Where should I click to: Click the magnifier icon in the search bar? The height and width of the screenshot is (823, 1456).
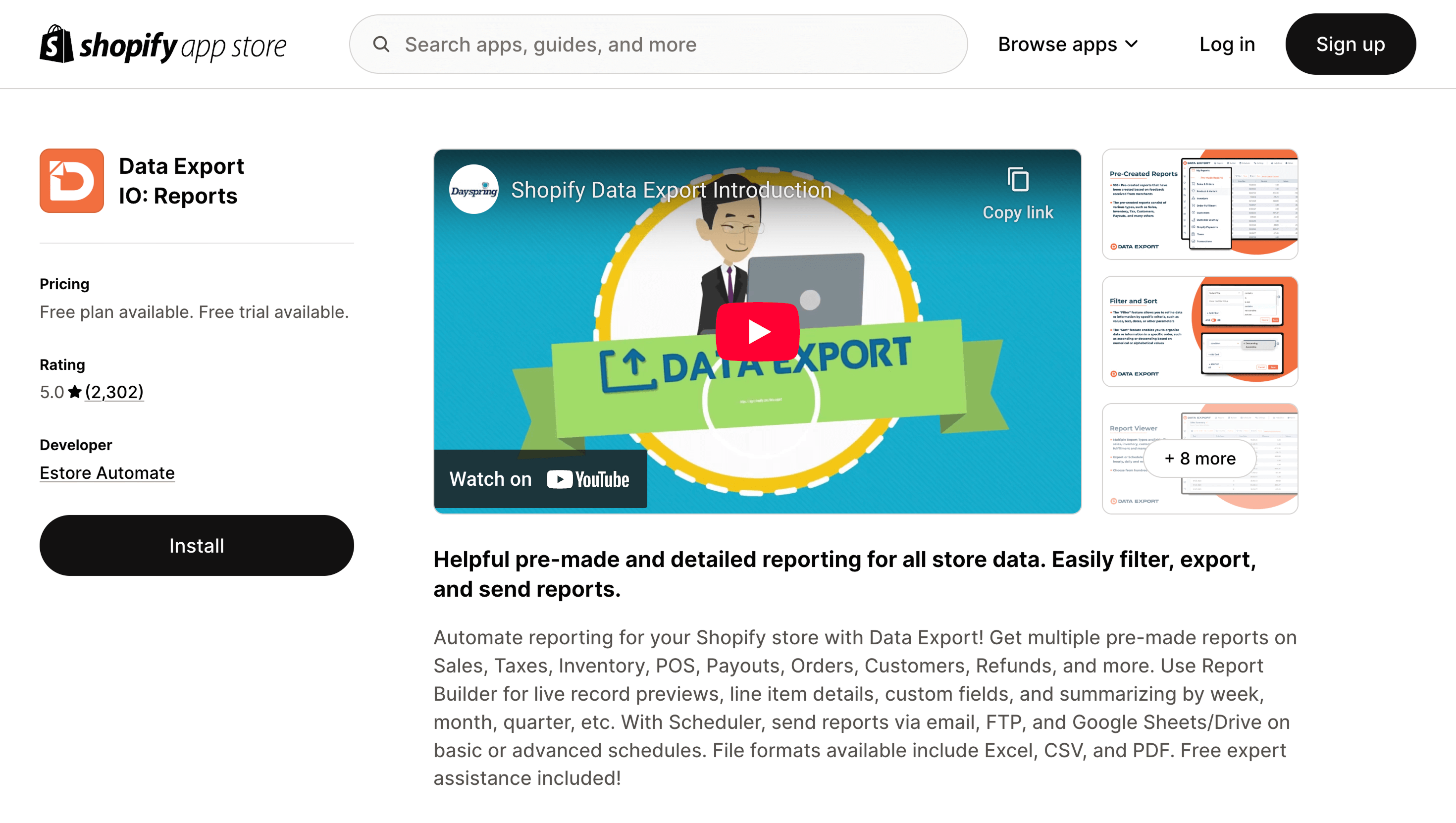pyautogui.click(x=381, y=44)
